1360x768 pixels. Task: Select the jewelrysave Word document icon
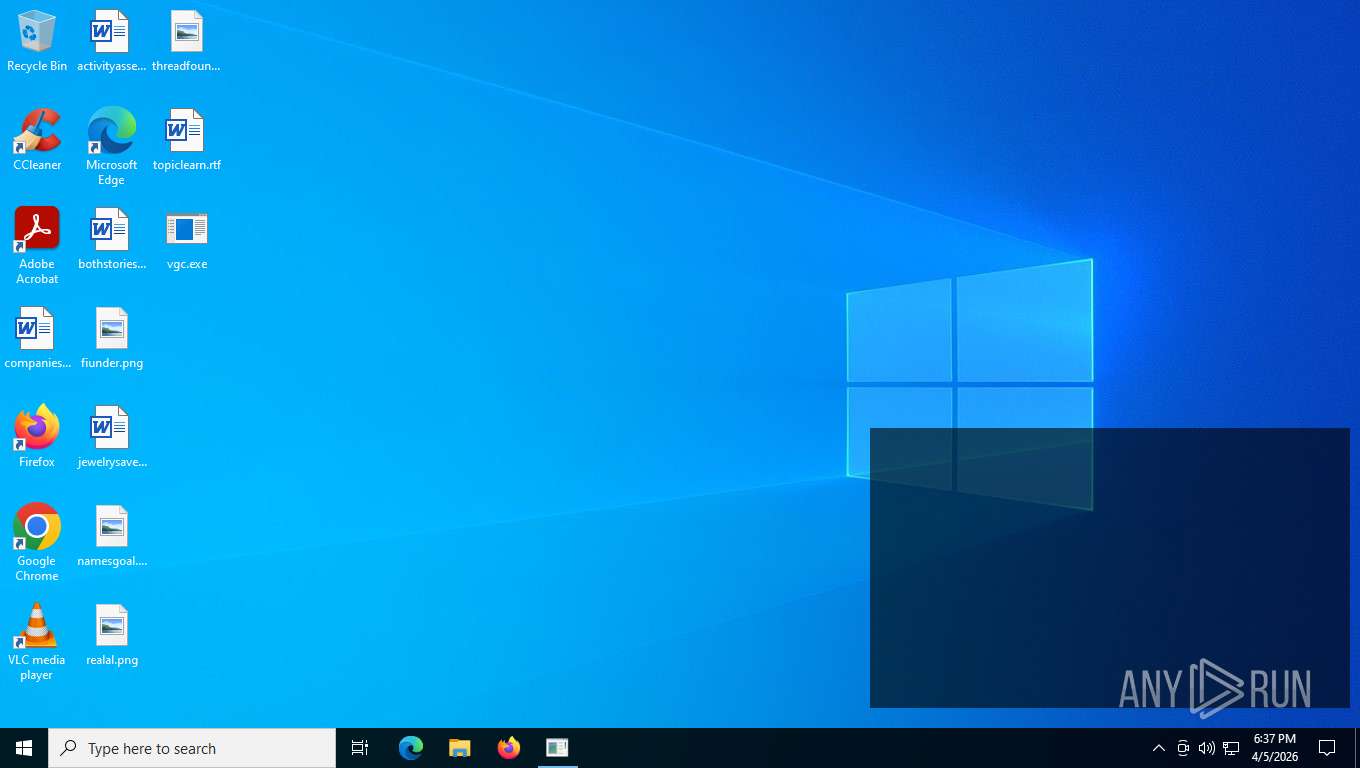(x=111, y=438)
